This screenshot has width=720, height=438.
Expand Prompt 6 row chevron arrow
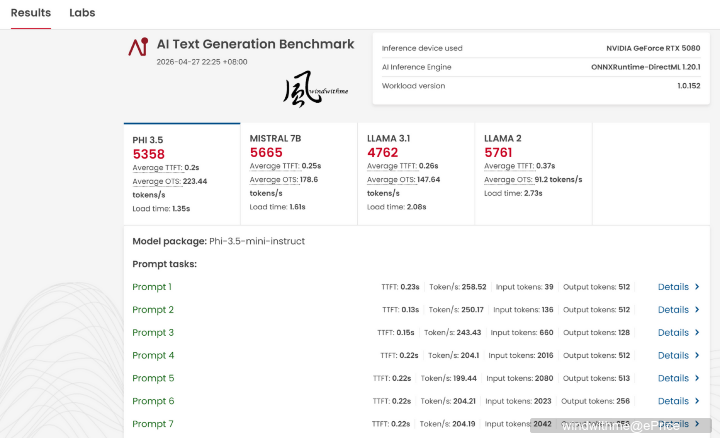click(x=697, y=401)
